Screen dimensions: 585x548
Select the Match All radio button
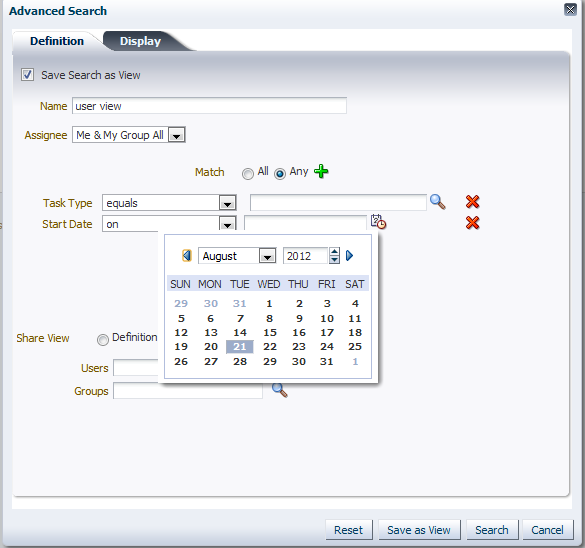tap(247, 174)
